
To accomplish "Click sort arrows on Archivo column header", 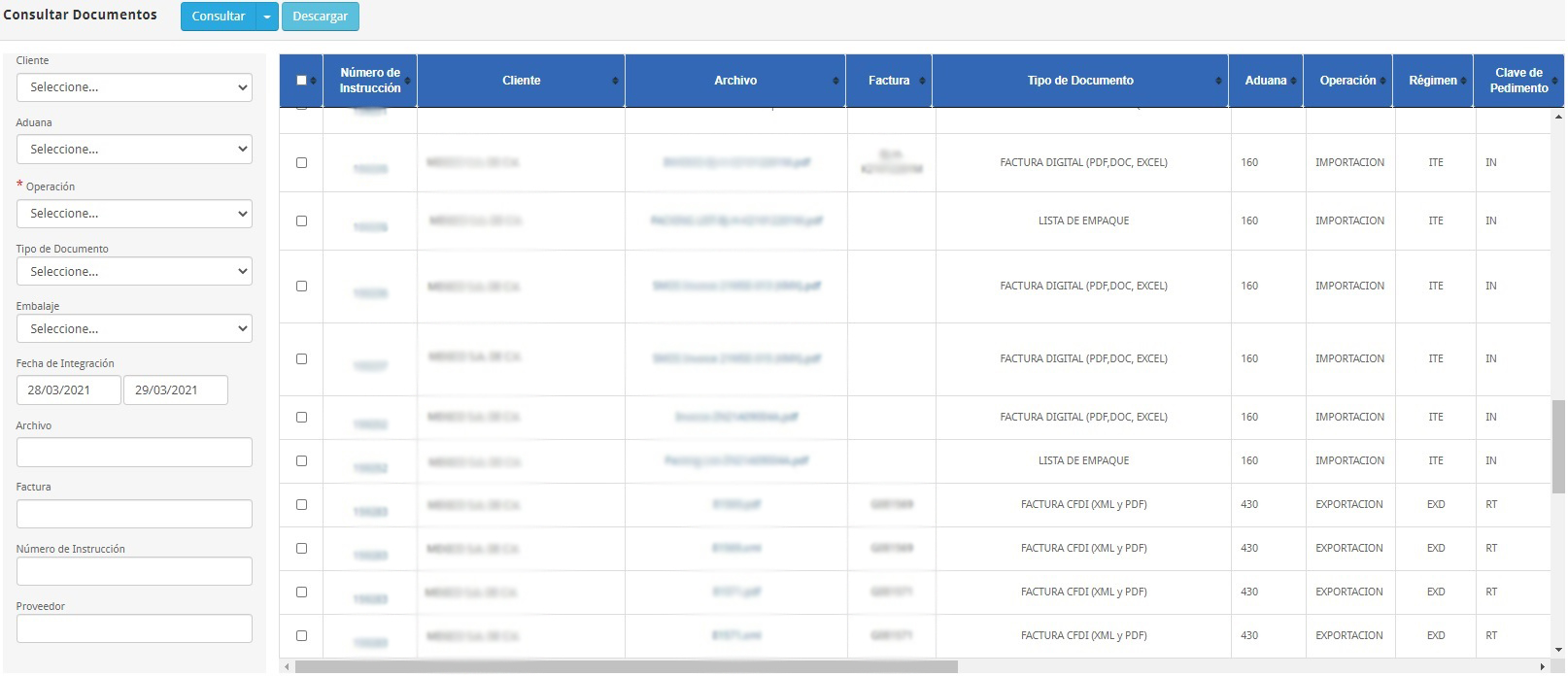I will tap(835, 81).
